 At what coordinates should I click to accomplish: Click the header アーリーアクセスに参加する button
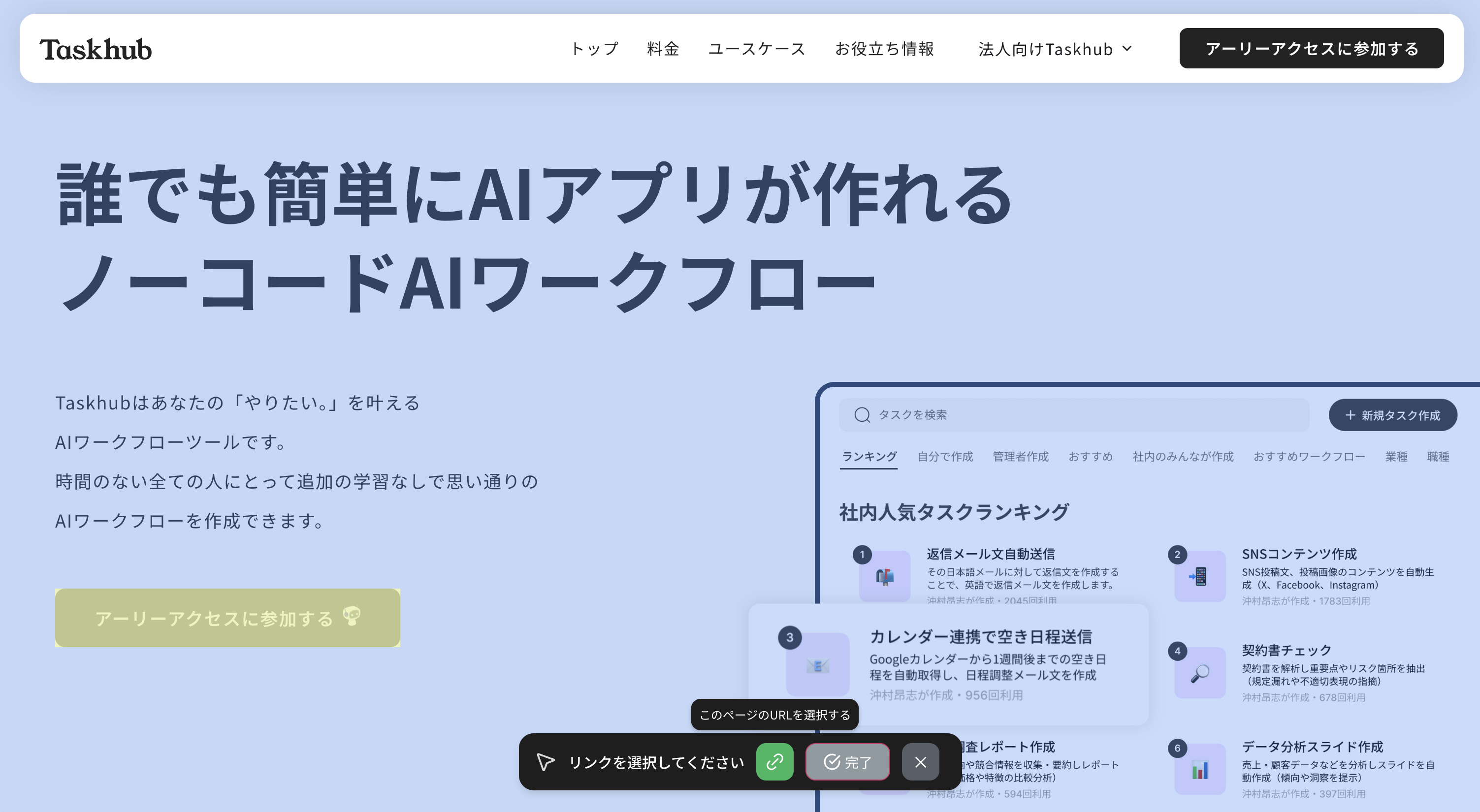[x=1311, y=48]
